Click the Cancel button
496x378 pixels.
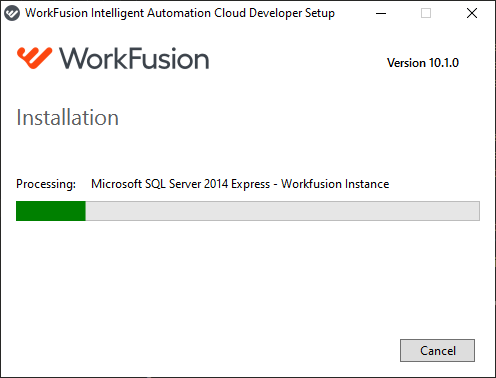point(437,350)
